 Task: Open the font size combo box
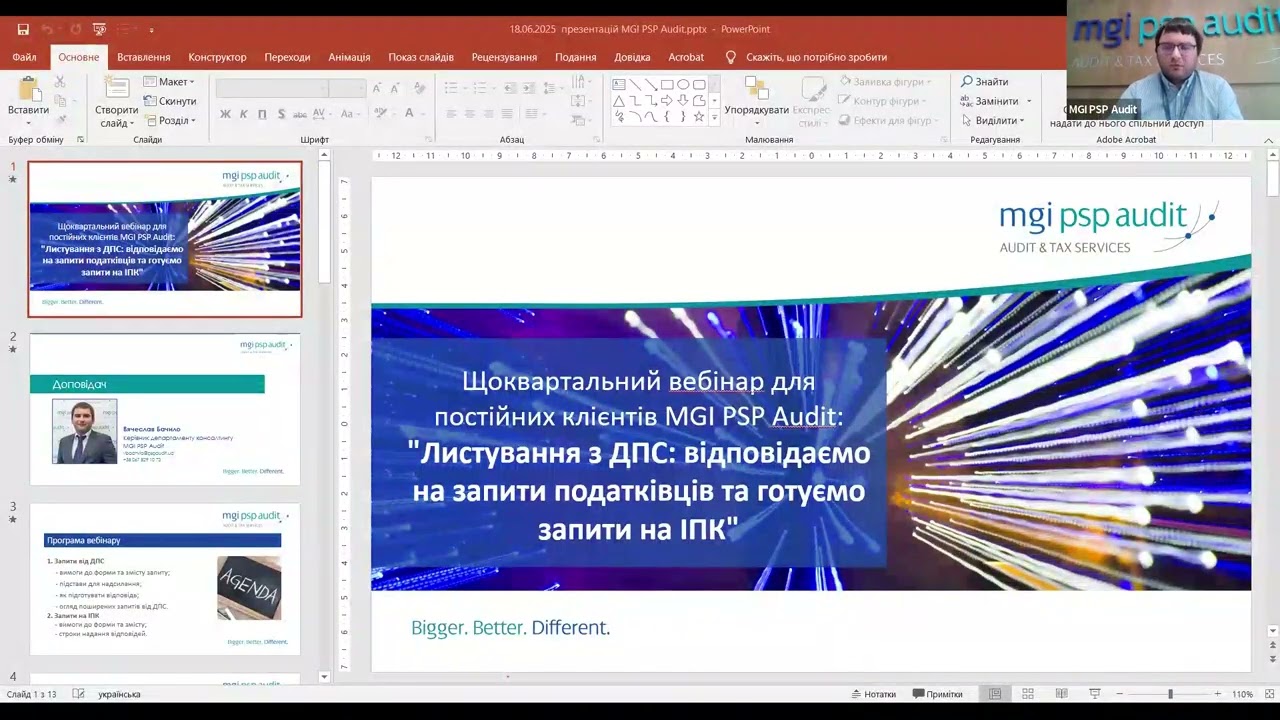(348, 89)
